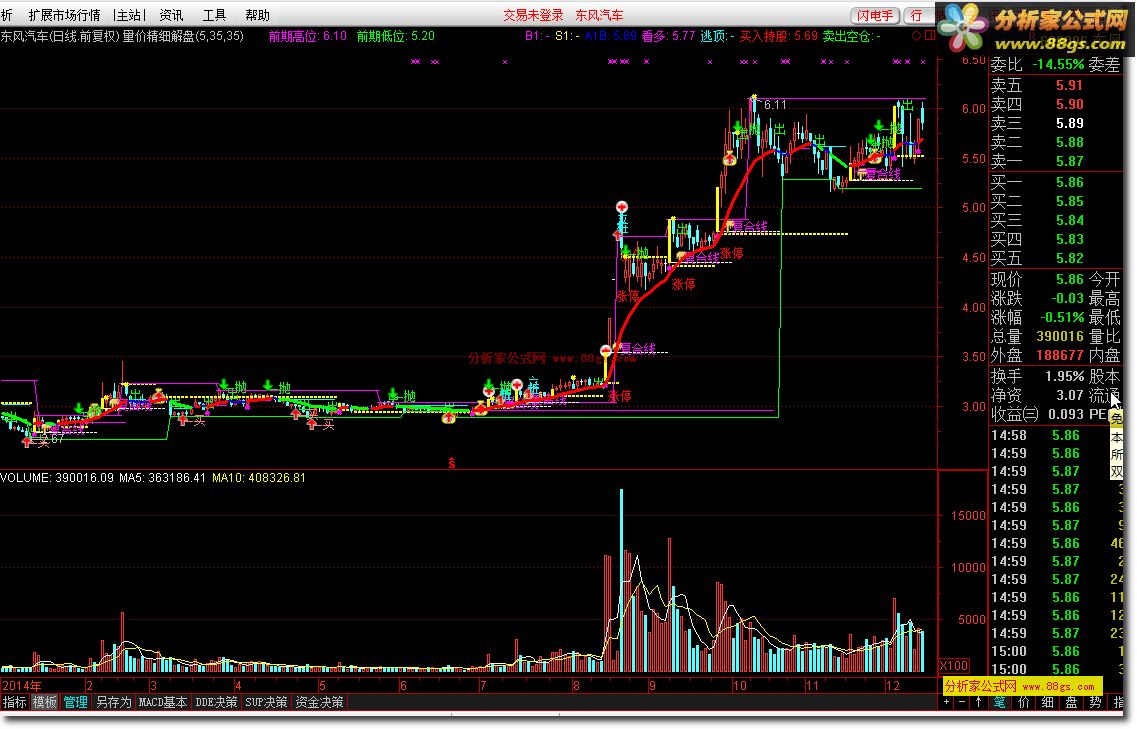Click the MA5: 363186.41 volume label
The width and height of the screenshot is (1137, 729).
pos(162,478)
